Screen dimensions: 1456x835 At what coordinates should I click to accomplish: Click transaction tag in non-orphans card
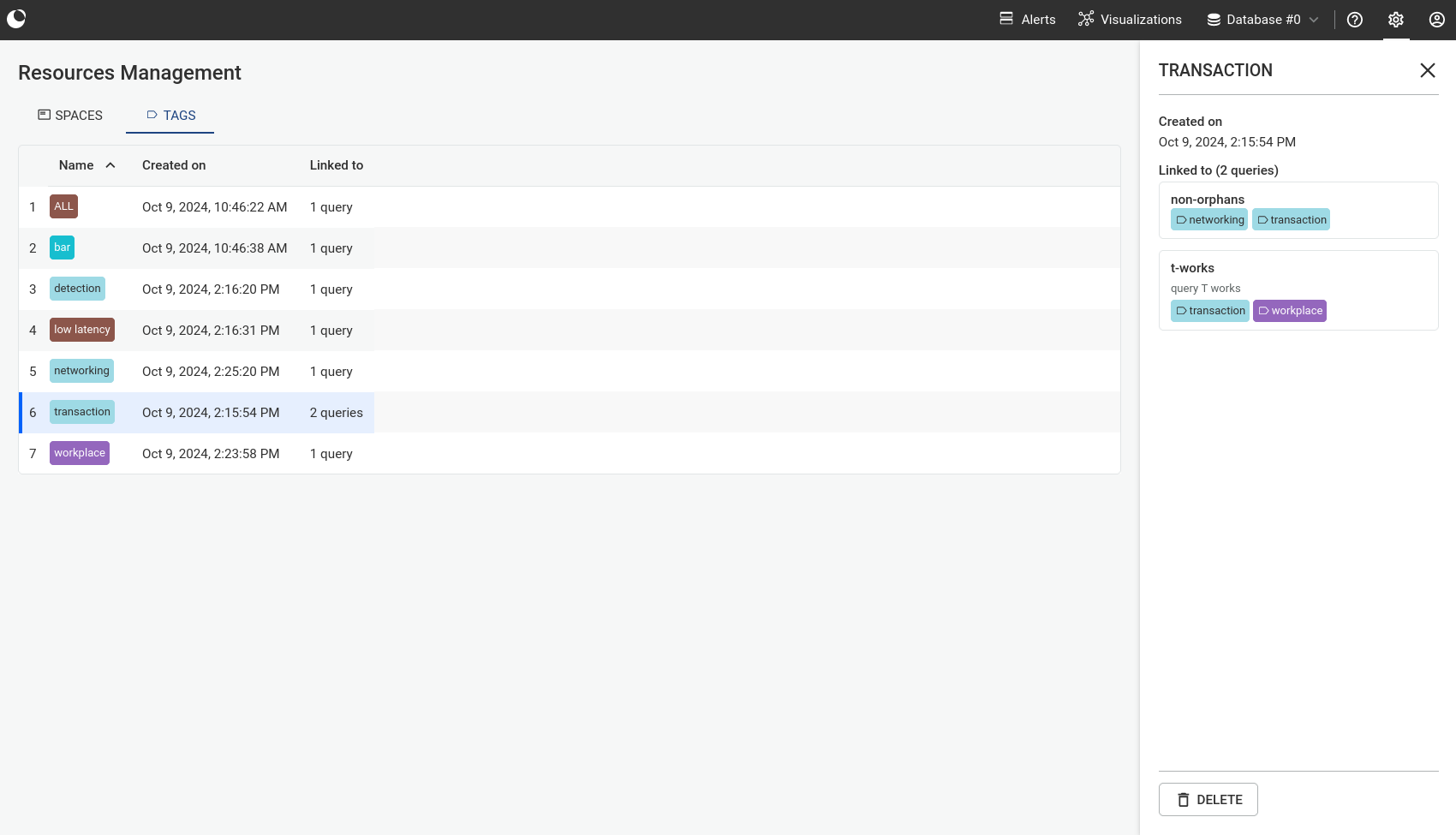click(x=1292, y=220)
